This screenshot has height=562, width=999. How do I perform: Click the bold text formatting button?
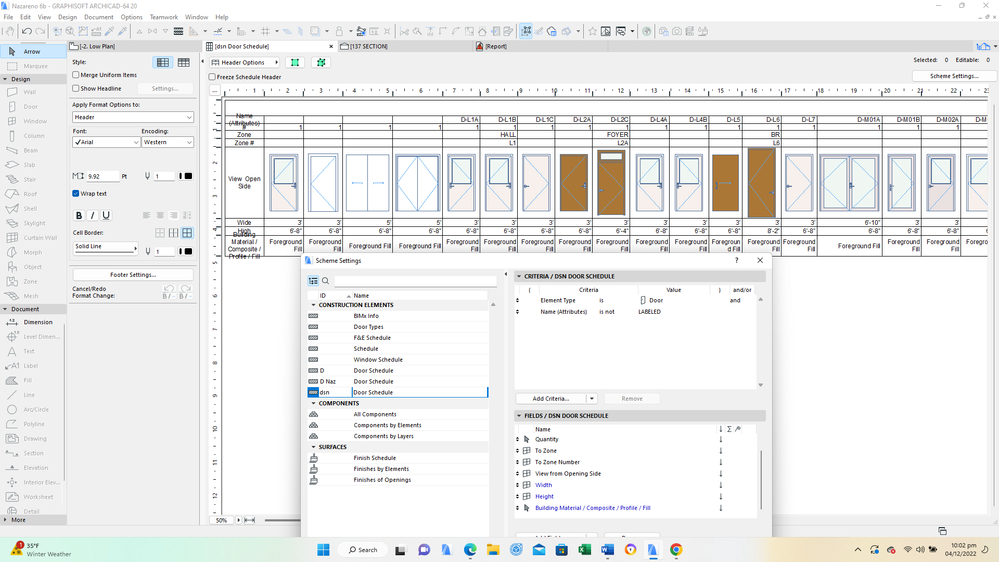tap(79, 215)
